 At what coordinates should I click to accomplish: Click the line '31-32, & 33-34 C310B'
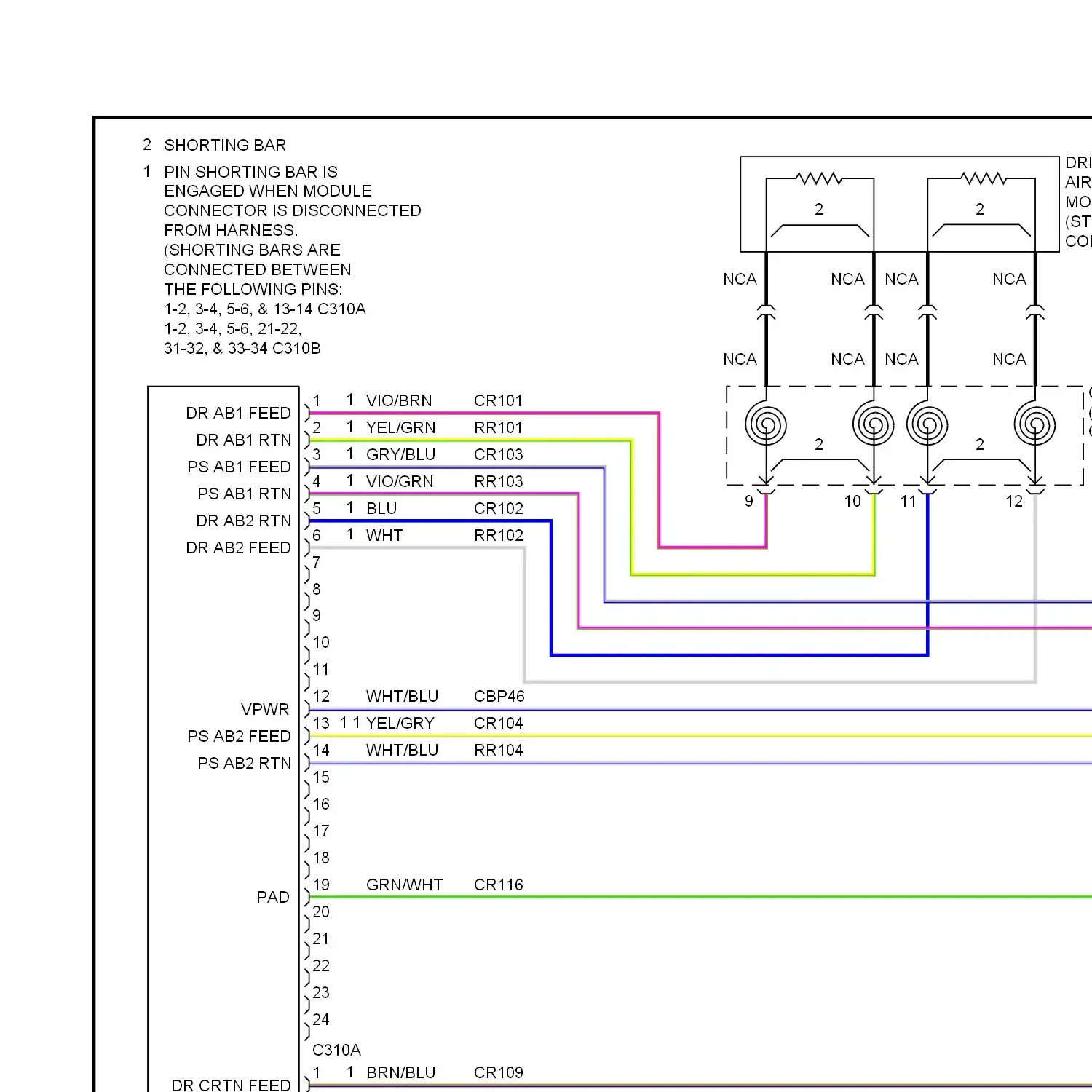pyautogui.click(x=242, y=348)
